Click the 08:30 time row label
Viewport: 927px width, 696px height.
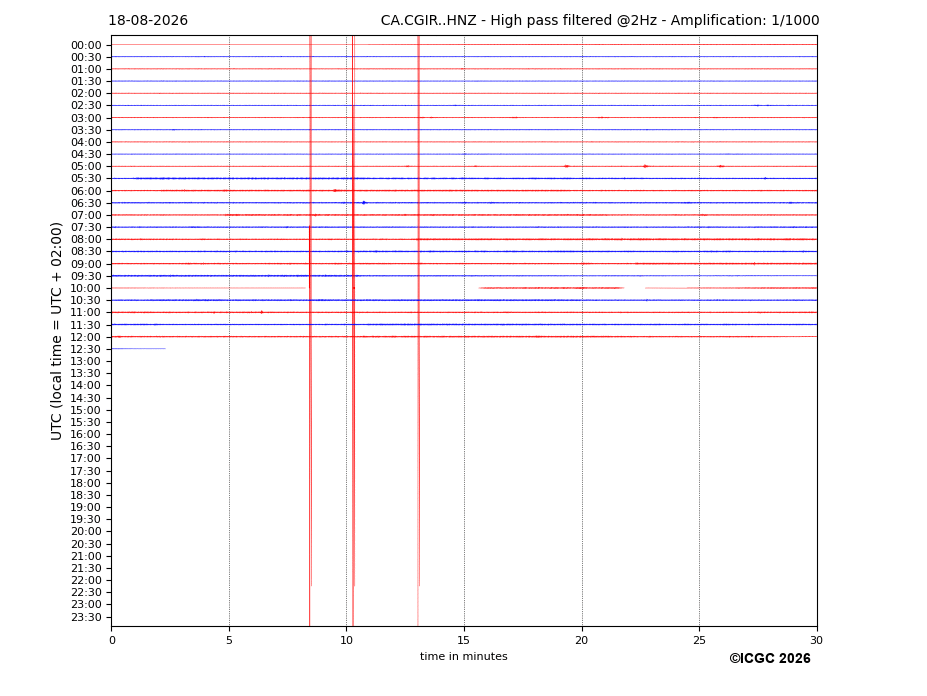[x=86, y=252]
